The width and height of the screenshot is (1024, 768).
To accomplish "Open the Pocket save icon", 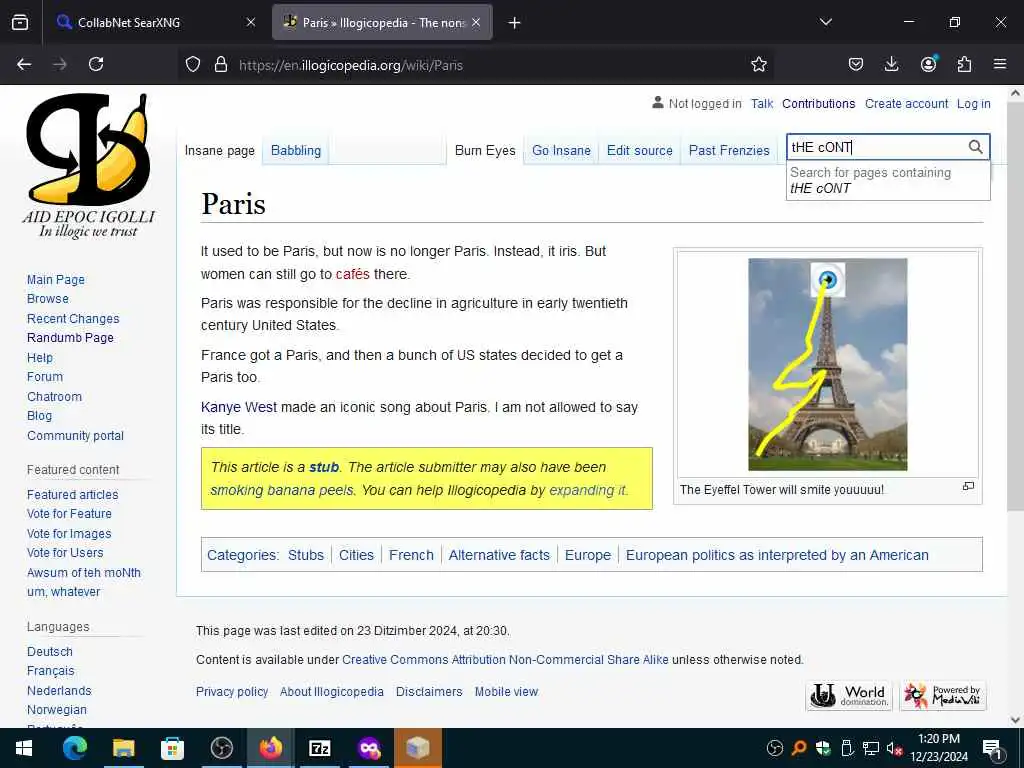I will tap(856, 64).
